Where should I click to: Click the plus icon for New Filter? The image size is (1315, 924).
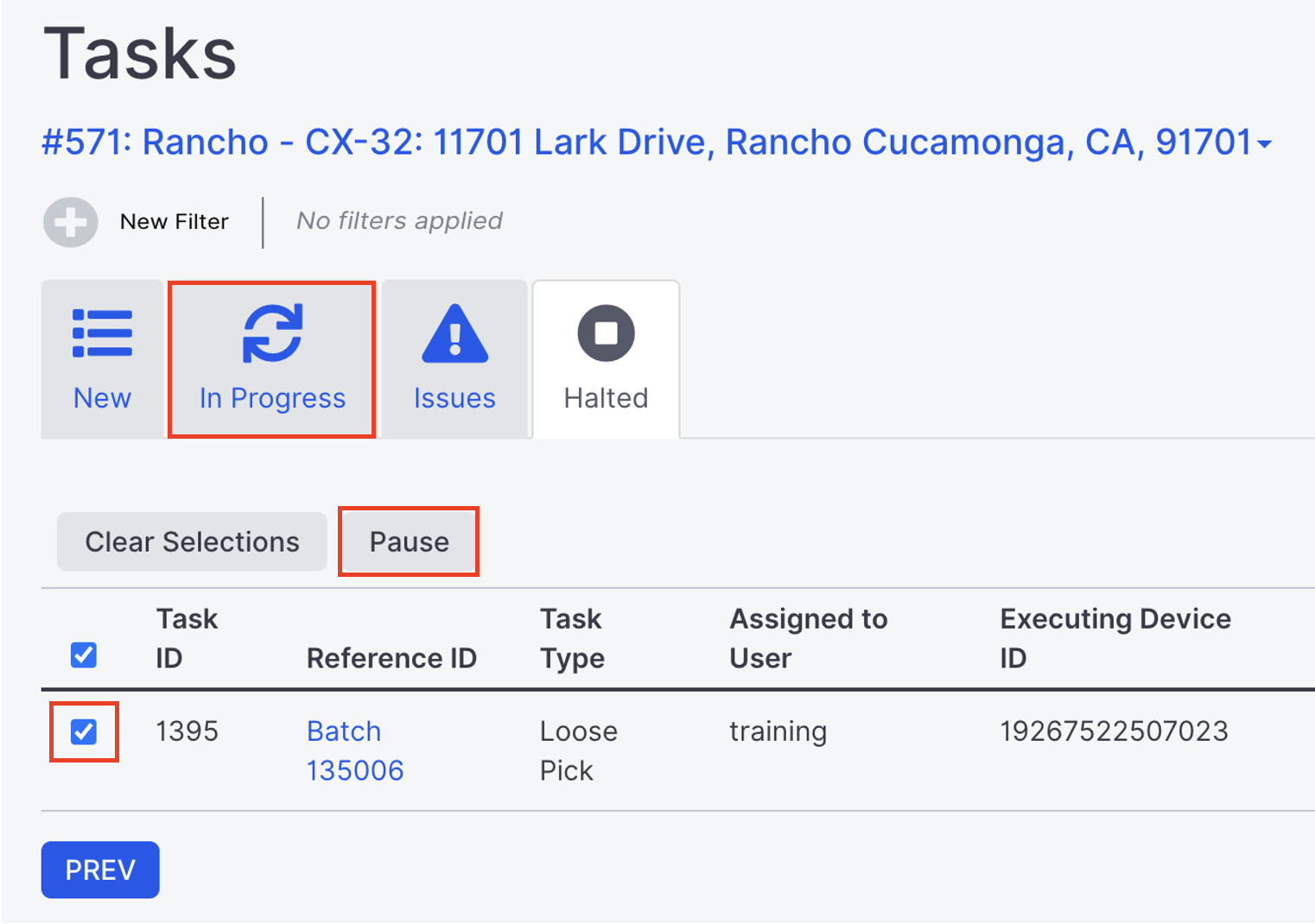(71, 223)
